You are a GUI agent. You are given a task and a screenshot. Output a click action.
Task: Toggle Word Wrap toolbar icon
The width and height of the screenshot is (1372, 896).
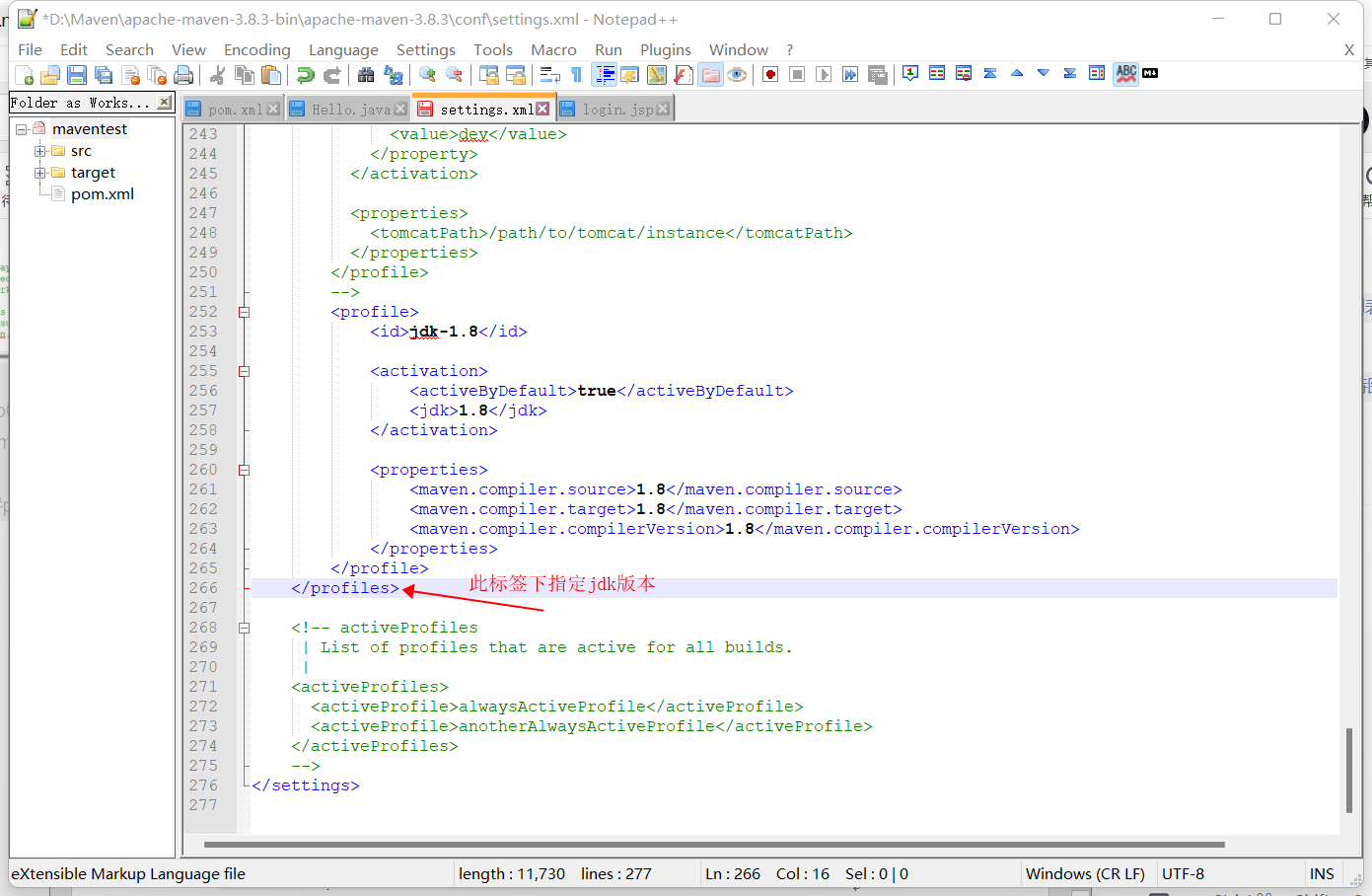[549, 75]
